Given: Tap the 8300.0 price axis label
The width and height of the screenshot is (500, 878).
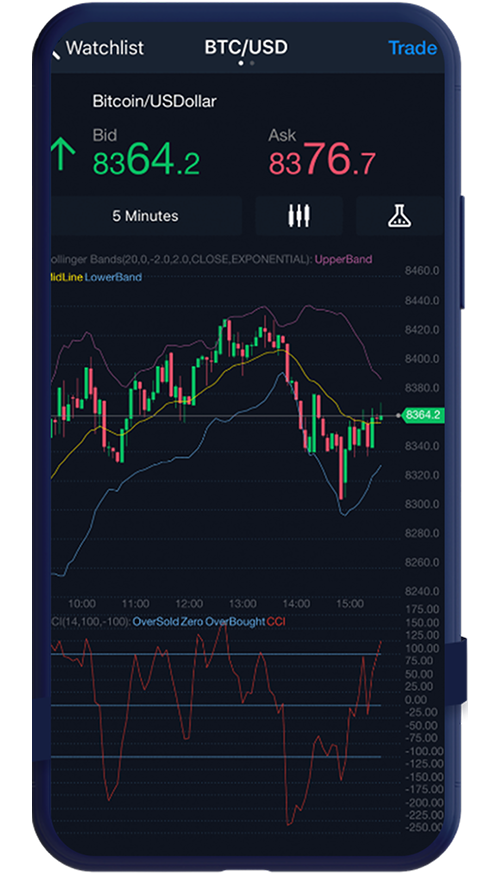Looking at the screenshot, I should (x=422, y=504).
